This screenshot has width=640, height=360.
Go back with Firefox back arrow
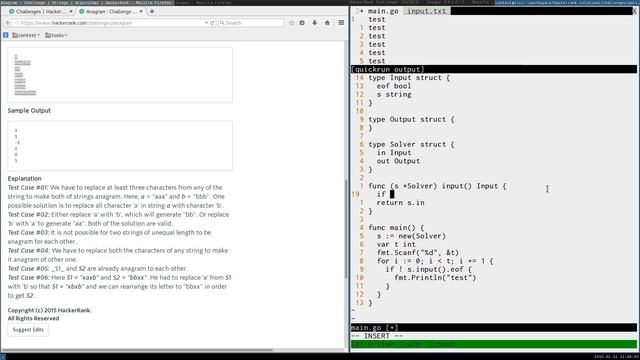(x=8, y=23)
